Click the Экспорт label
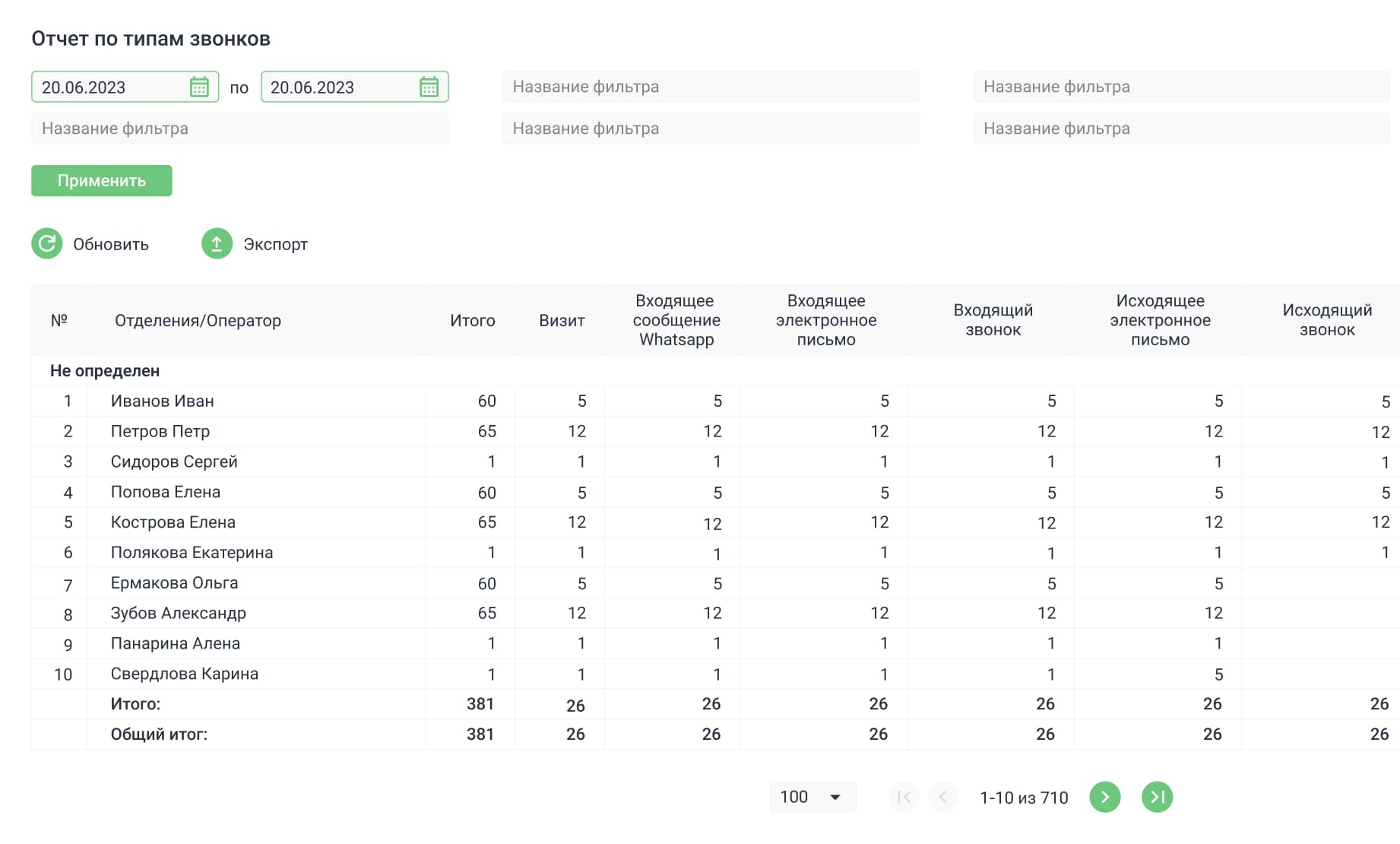Viewport: 1400px width, 844px height. click(275, 244)
